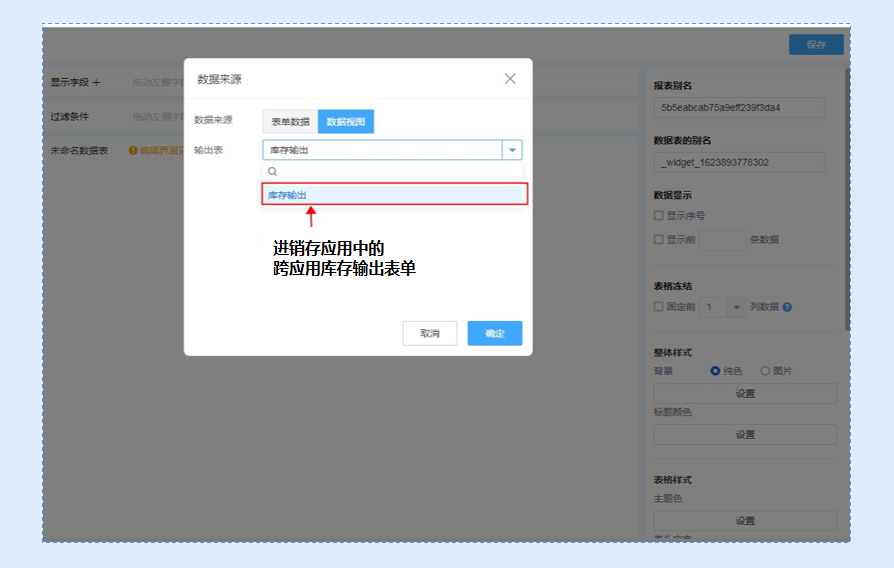Close the 数据来源 dialog with X
The height and width of the screenshot is (568, 894).
coord(510,79)
